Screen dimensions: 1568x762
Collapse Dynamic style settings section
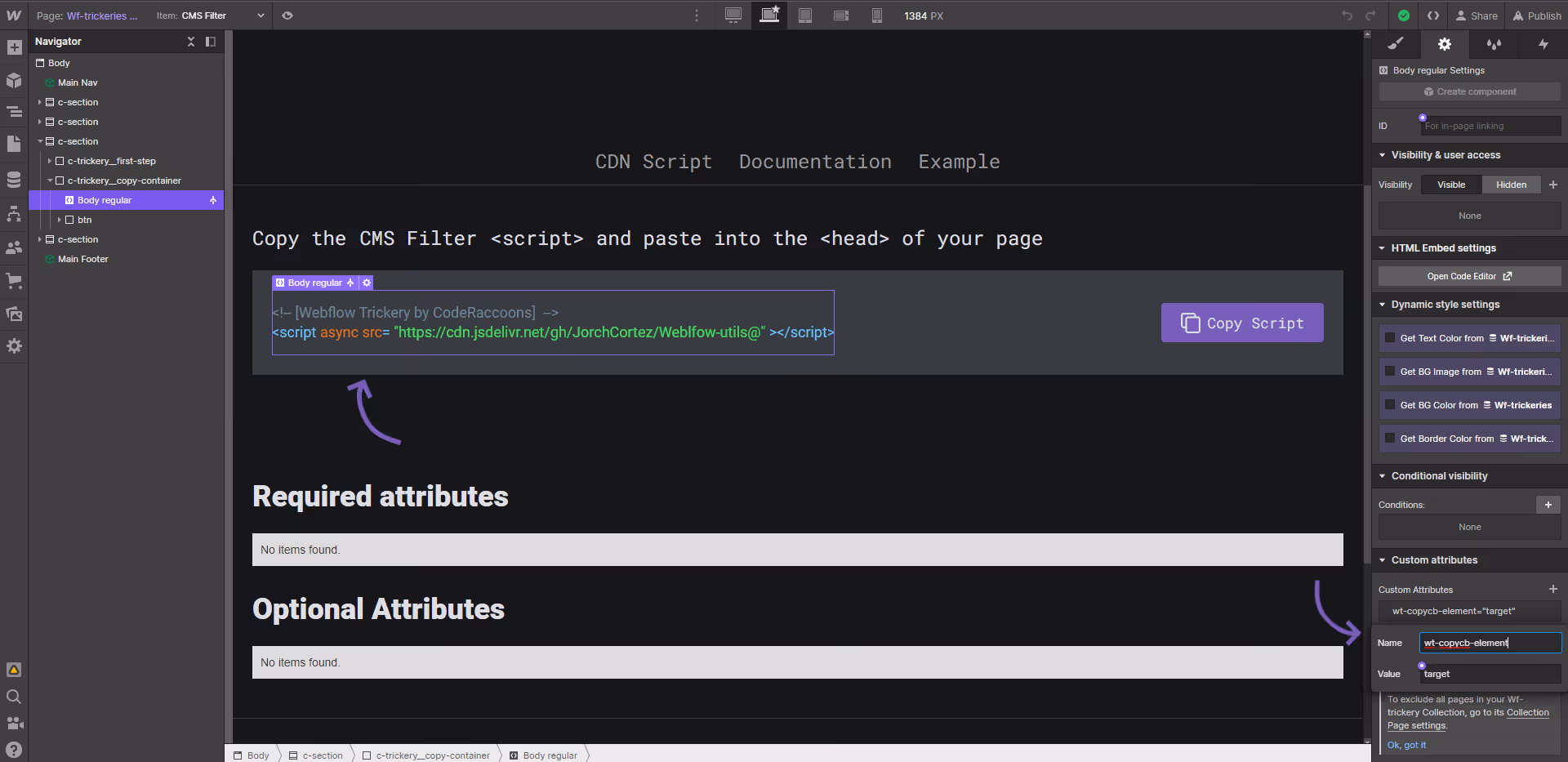1383,305
